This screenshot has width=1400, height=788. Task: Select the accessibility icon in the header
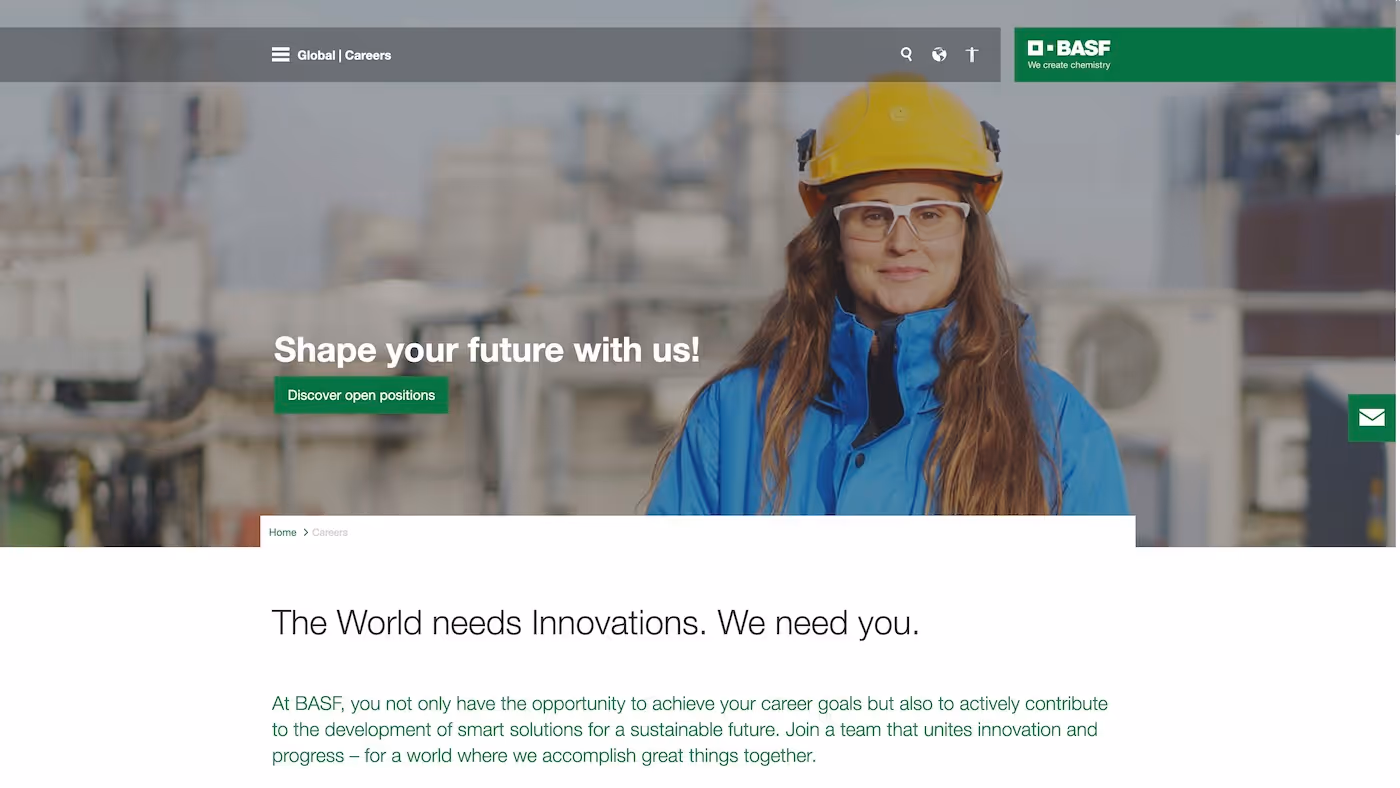click(969, 53)
